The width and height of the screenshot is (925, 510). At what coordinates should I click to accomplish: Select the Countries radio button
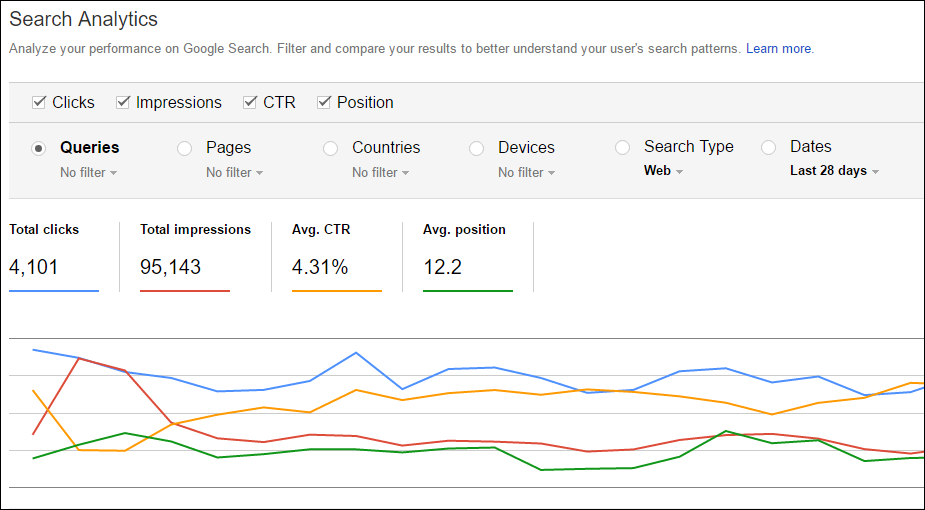(x=330, y=149)
